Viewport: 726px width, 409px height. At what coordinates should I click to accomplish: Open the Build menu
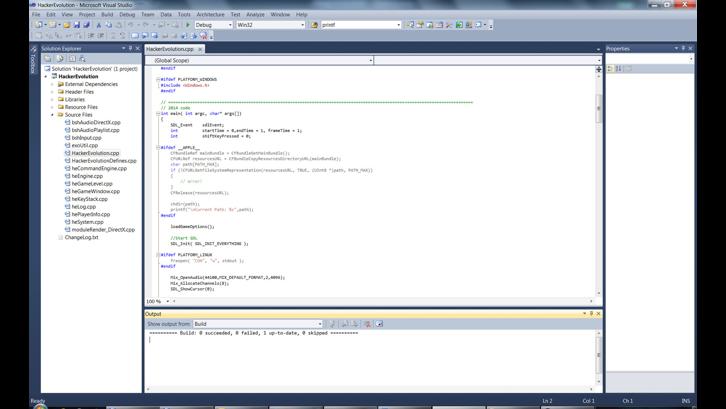coord(107,14)
